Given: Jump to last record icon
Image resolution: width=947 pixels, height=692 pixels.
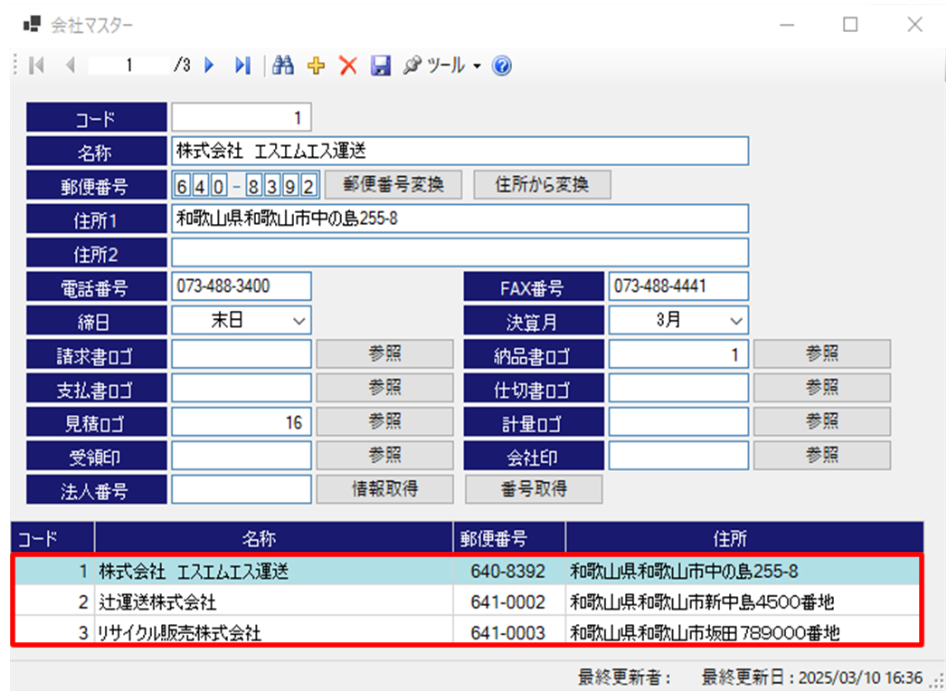Looking at the screenshot, I should coord(242,65).
